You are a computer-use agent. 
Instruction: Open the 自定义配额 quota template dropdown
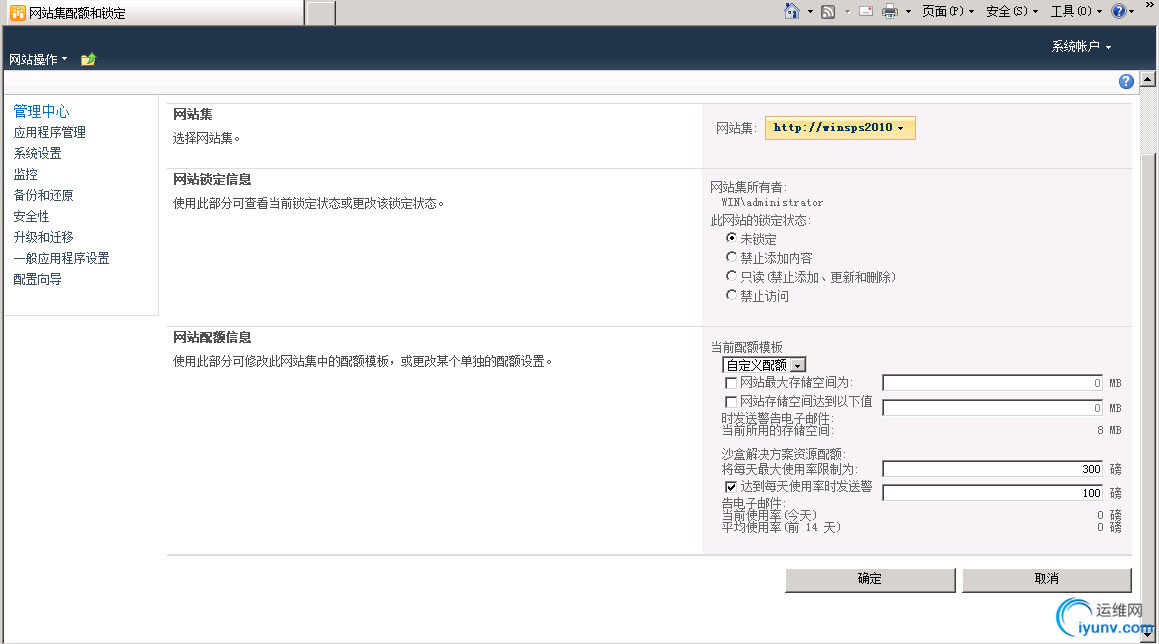(x=764, y=365)
